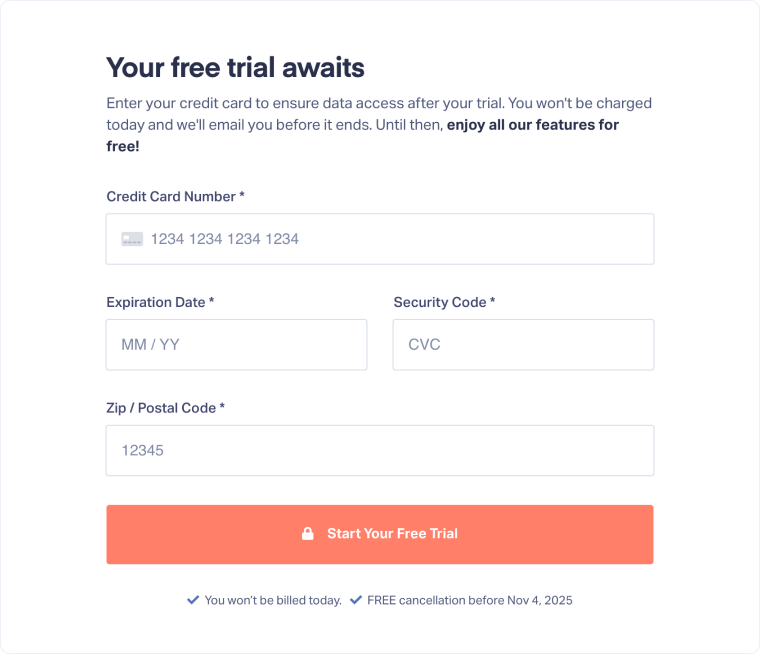
Task: Click the "Zip / Postal Code" label
Action: [161, 408]
